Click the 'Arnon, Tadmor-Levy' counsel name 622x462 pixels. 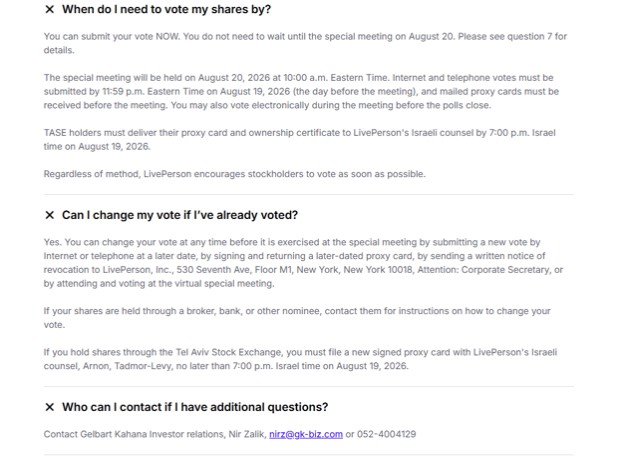pyautogui.click(x=127, y=366)
